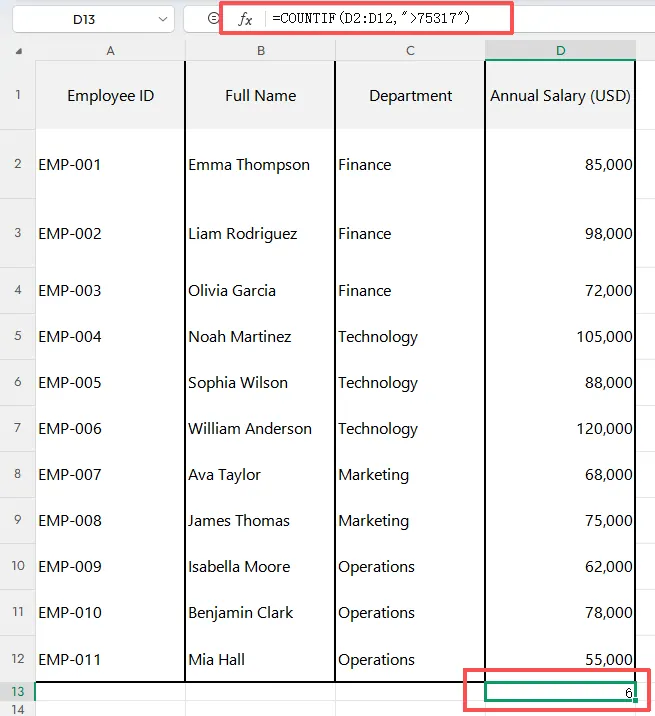
Task: Click the fx insert function icon
Action: (x=244, y=19)
